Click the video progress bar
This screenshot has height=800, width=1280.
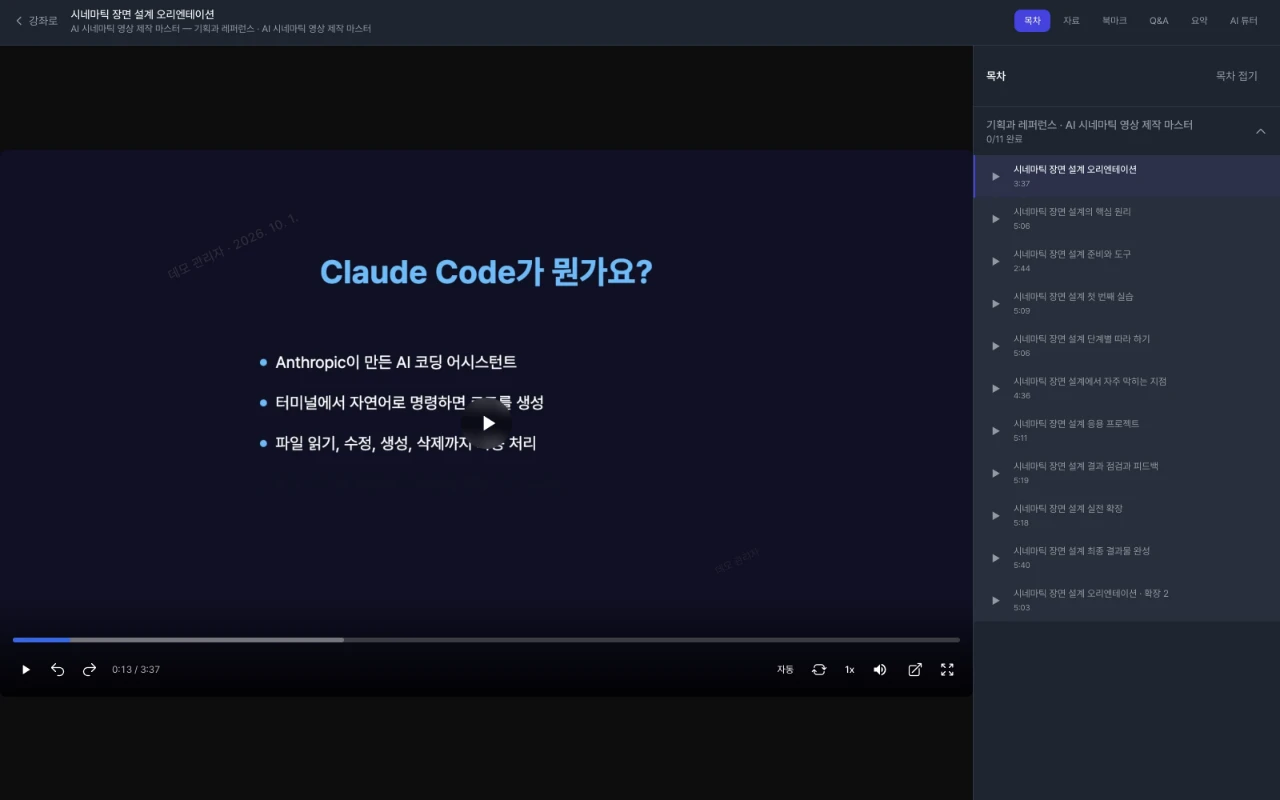(x=486, y=639)
